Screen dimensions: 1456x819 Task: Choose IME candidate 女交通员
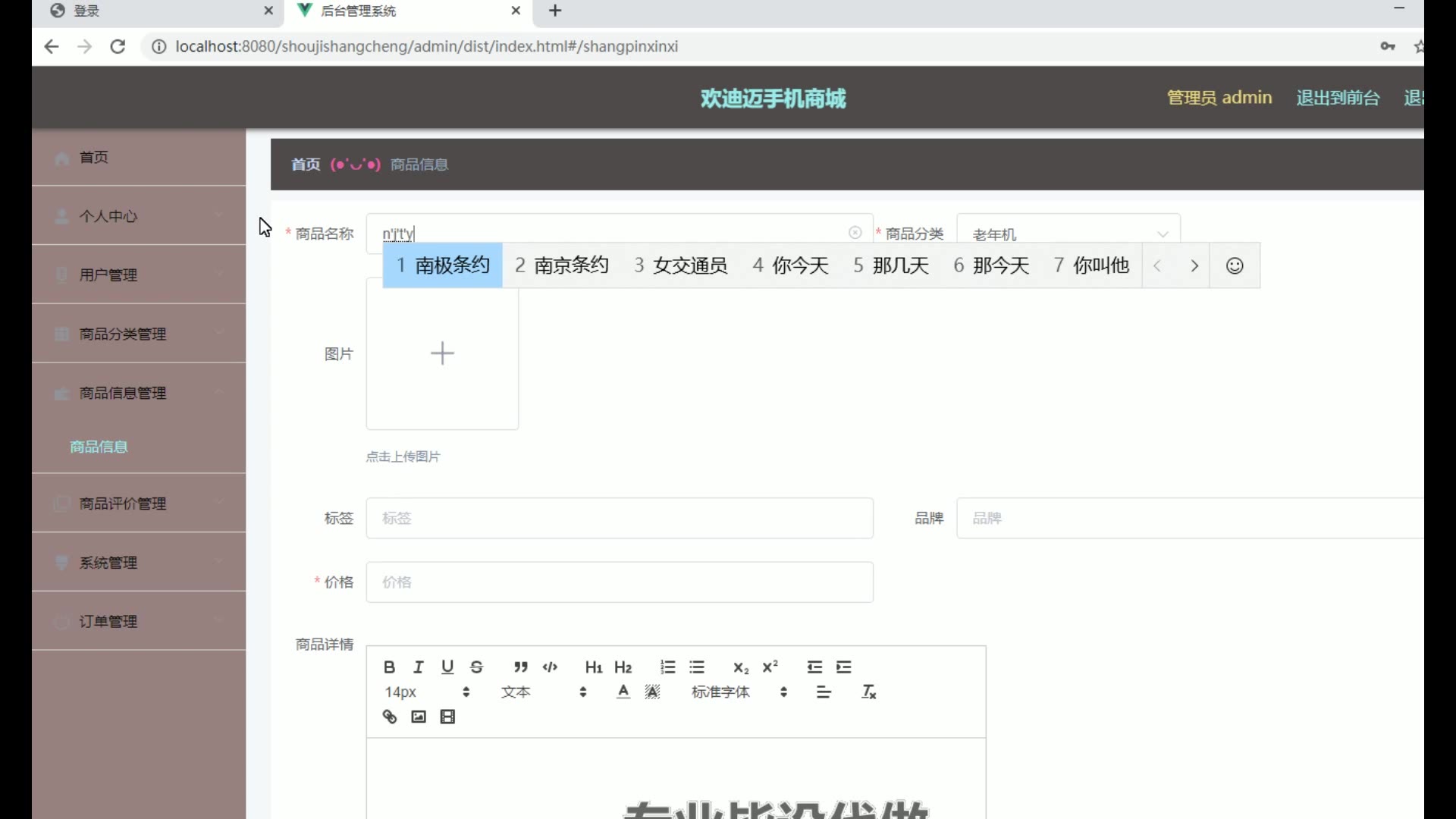(x=681, y=265)
